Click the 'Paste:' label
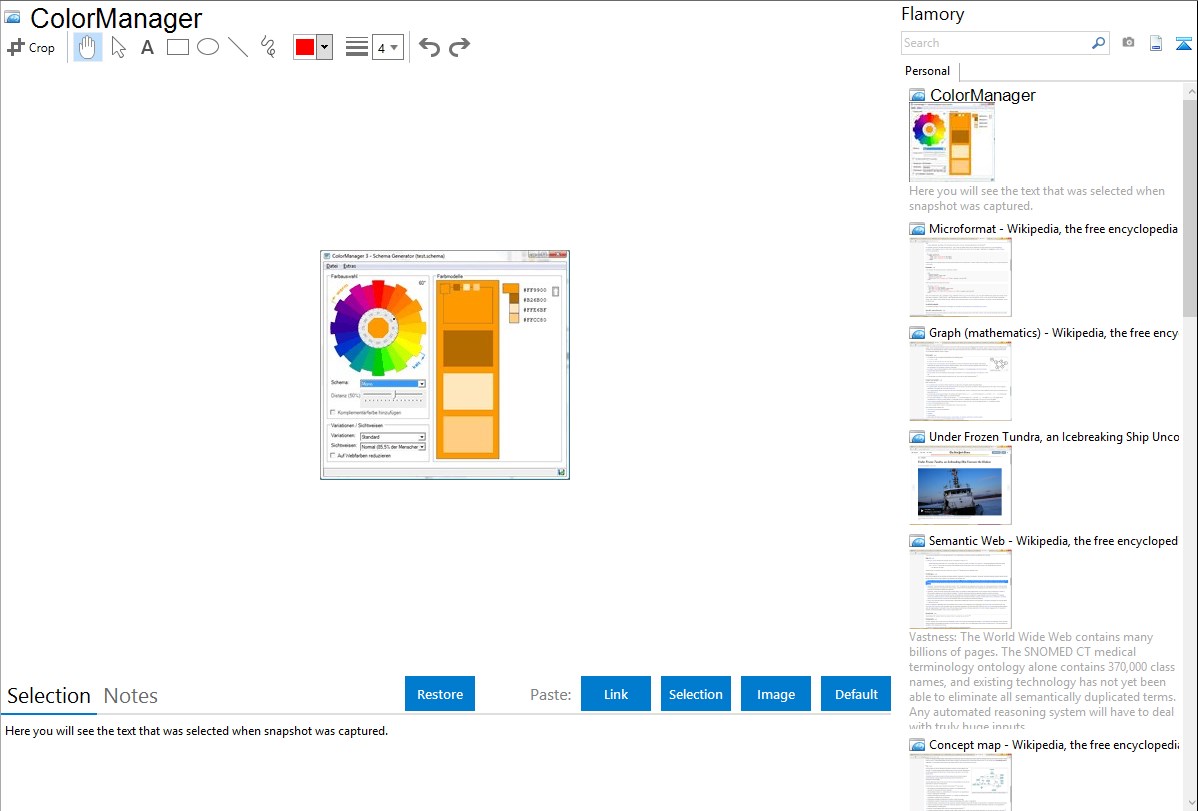Image resolution: width=1198 pixels, height=811 pixels. pyautogui.click(x=550, y=695)
